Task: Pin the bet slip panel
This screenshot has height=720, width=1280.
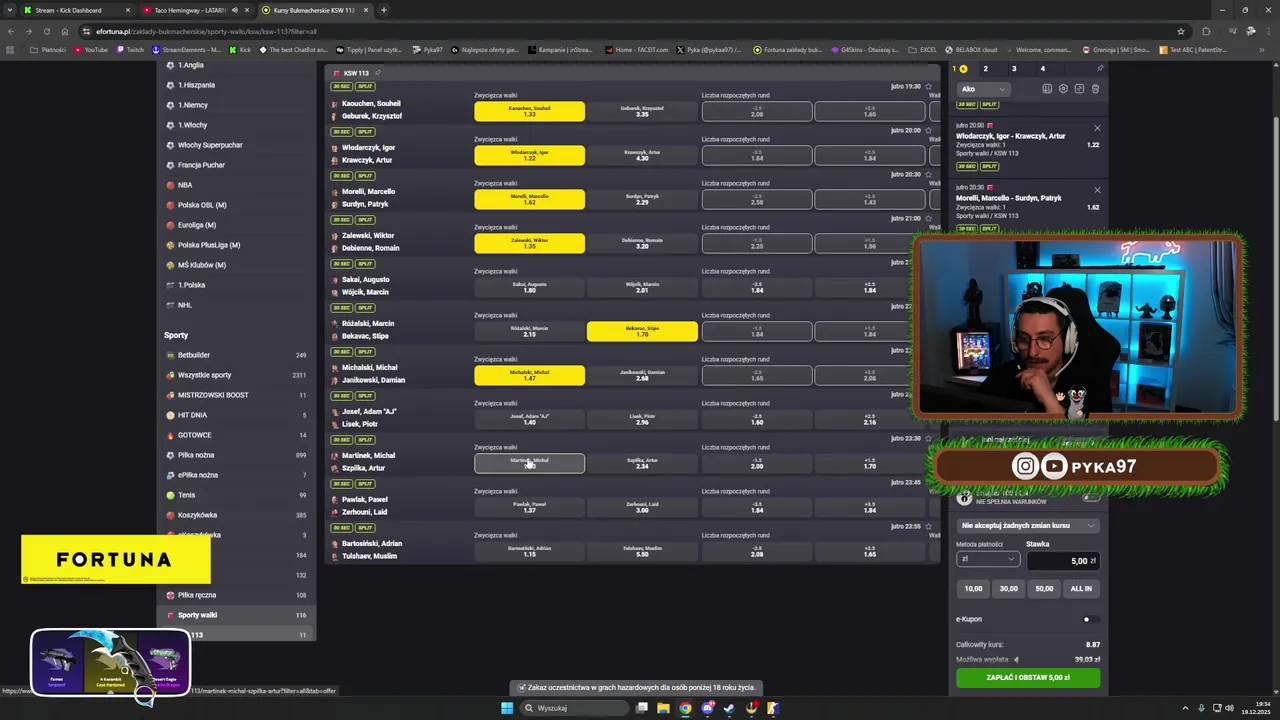Action: [x=1100, y=69]
